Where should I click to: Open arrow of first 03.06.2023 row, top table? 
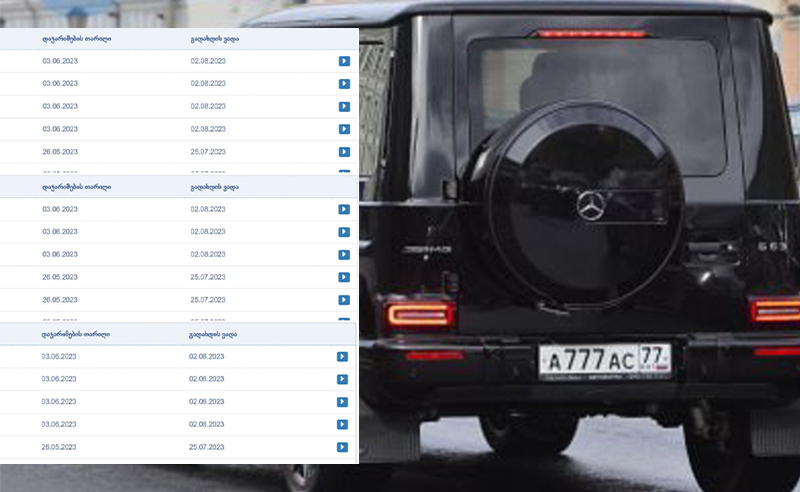pyautogui.click(x=344, y=61)
